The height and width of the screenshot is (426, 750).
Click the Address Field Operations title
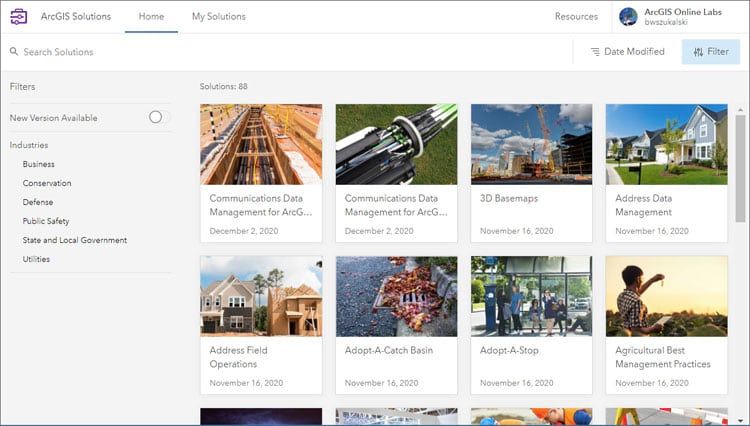238,357
